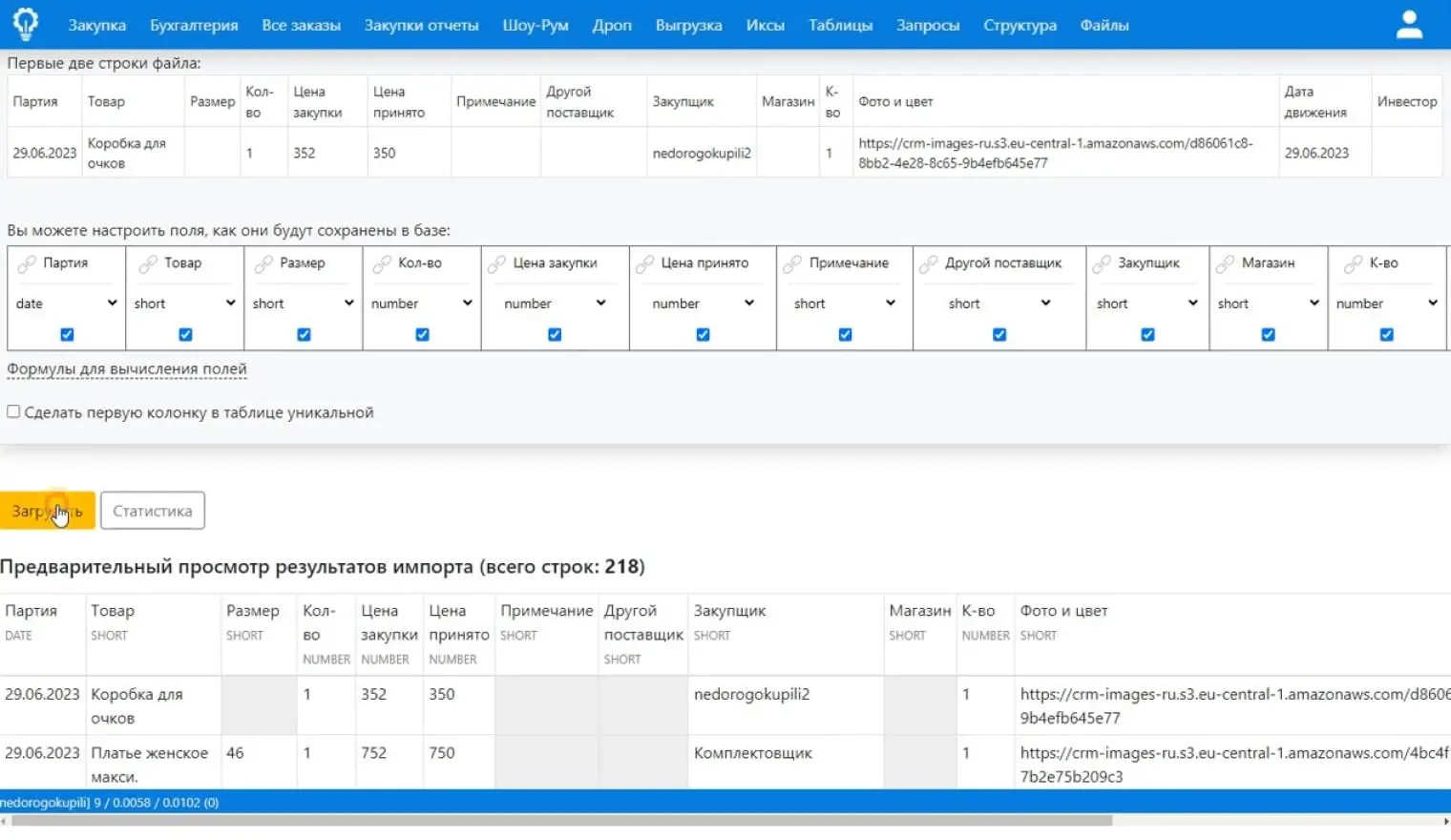Open the Закупка menu
Screen dimensions: 1451x840
point(96,25)
